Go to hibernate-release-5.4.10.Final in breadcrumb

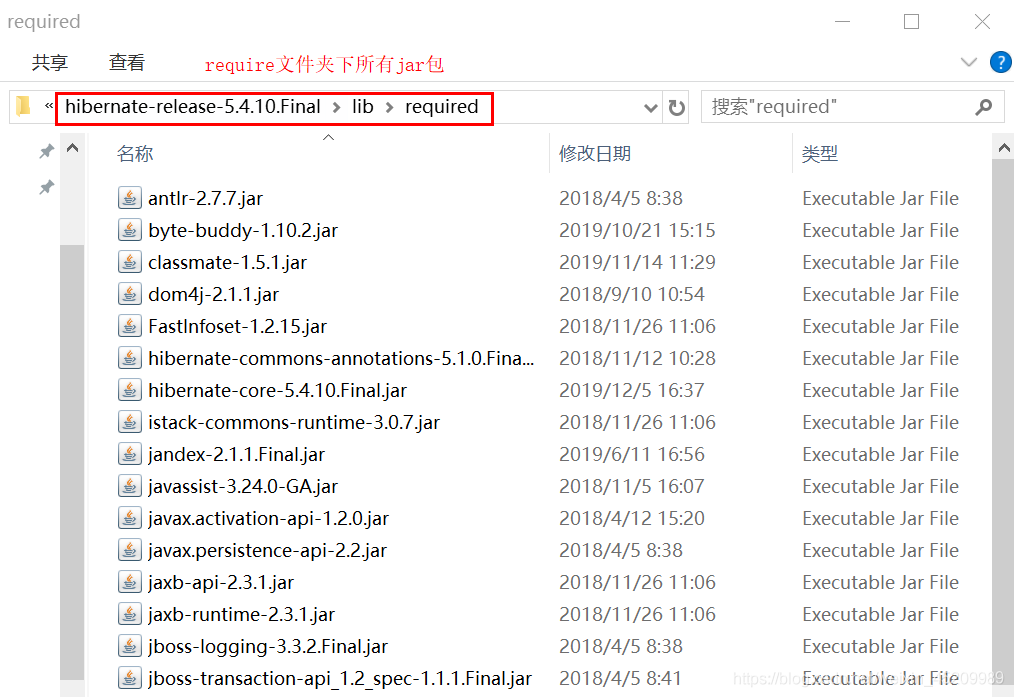click(193, 107)
